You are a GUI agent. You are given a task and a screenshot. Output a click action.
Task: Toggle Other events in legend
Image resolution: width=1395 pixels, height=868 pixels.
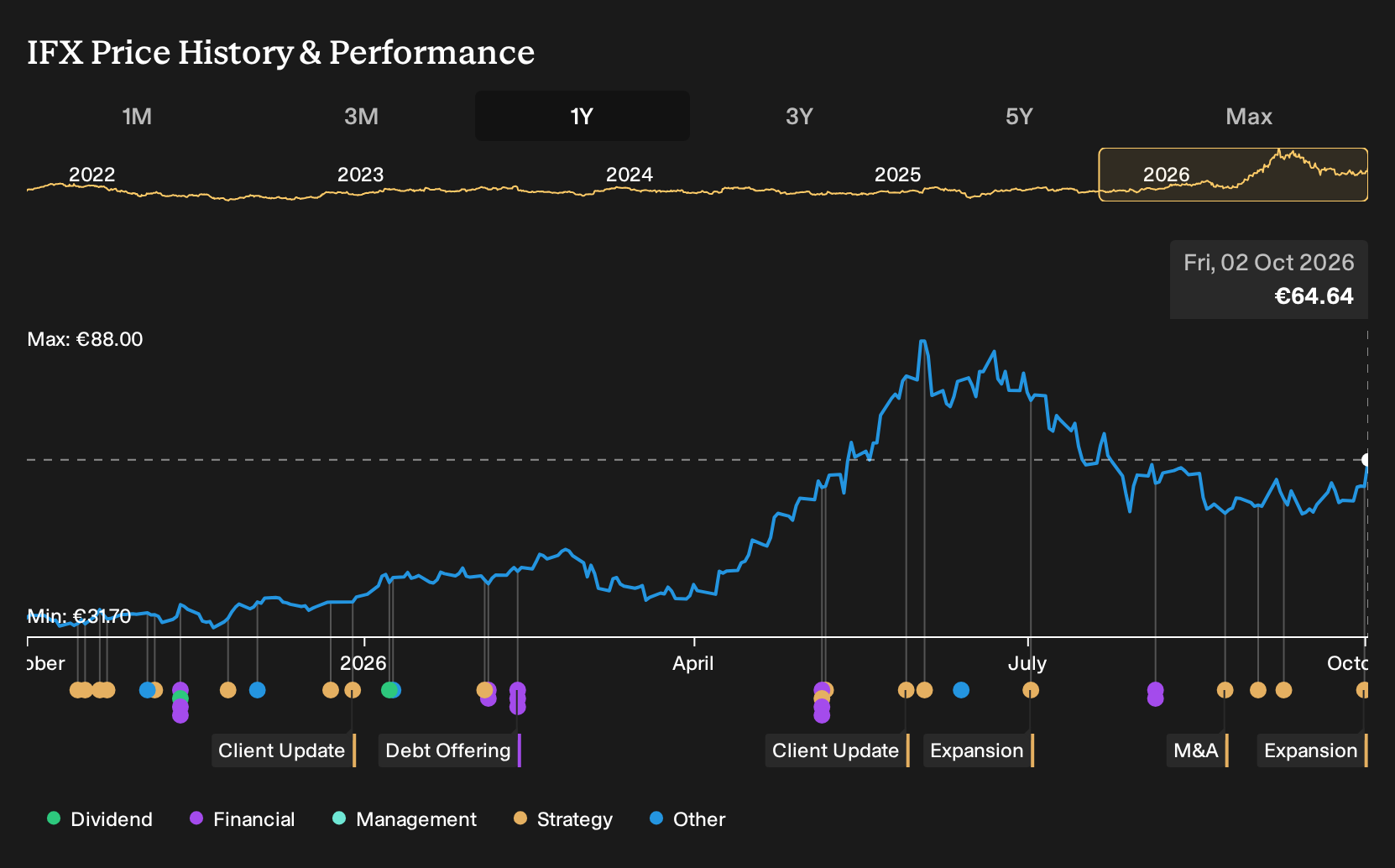687,819
